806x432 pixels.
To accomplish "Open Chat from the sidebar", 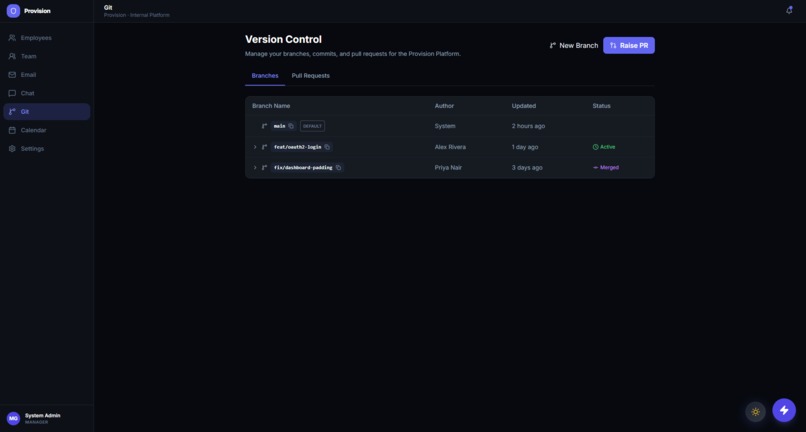I will click(x=47, y=93).
